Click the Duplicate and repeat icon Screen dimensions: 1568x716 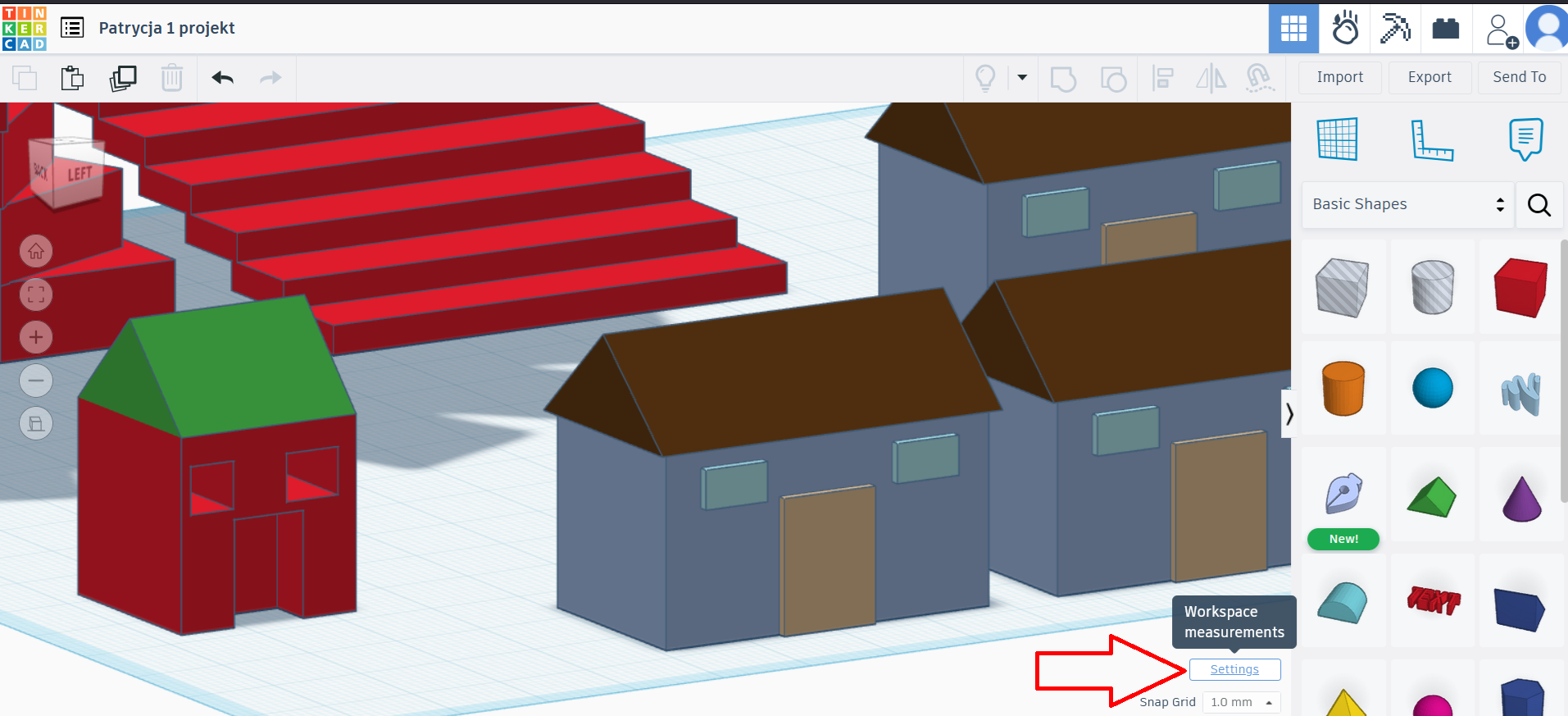pos(123,78)
